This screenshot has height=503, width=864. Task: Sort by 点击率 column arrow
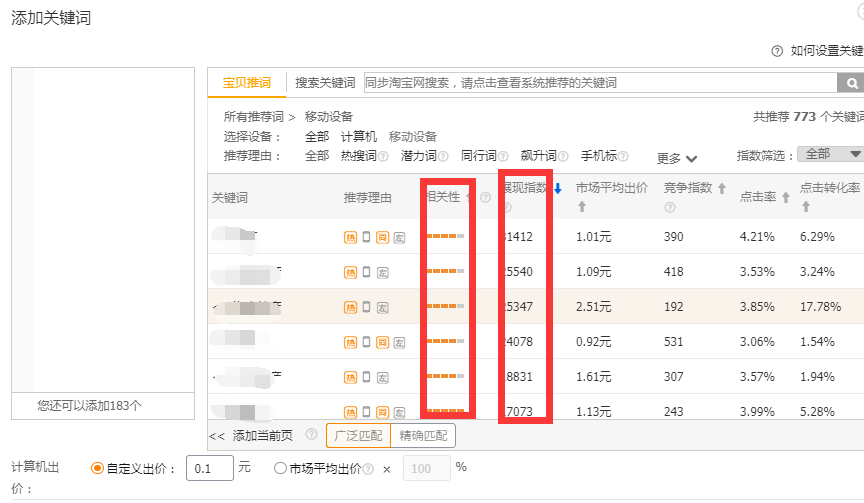tap(786, 197)
